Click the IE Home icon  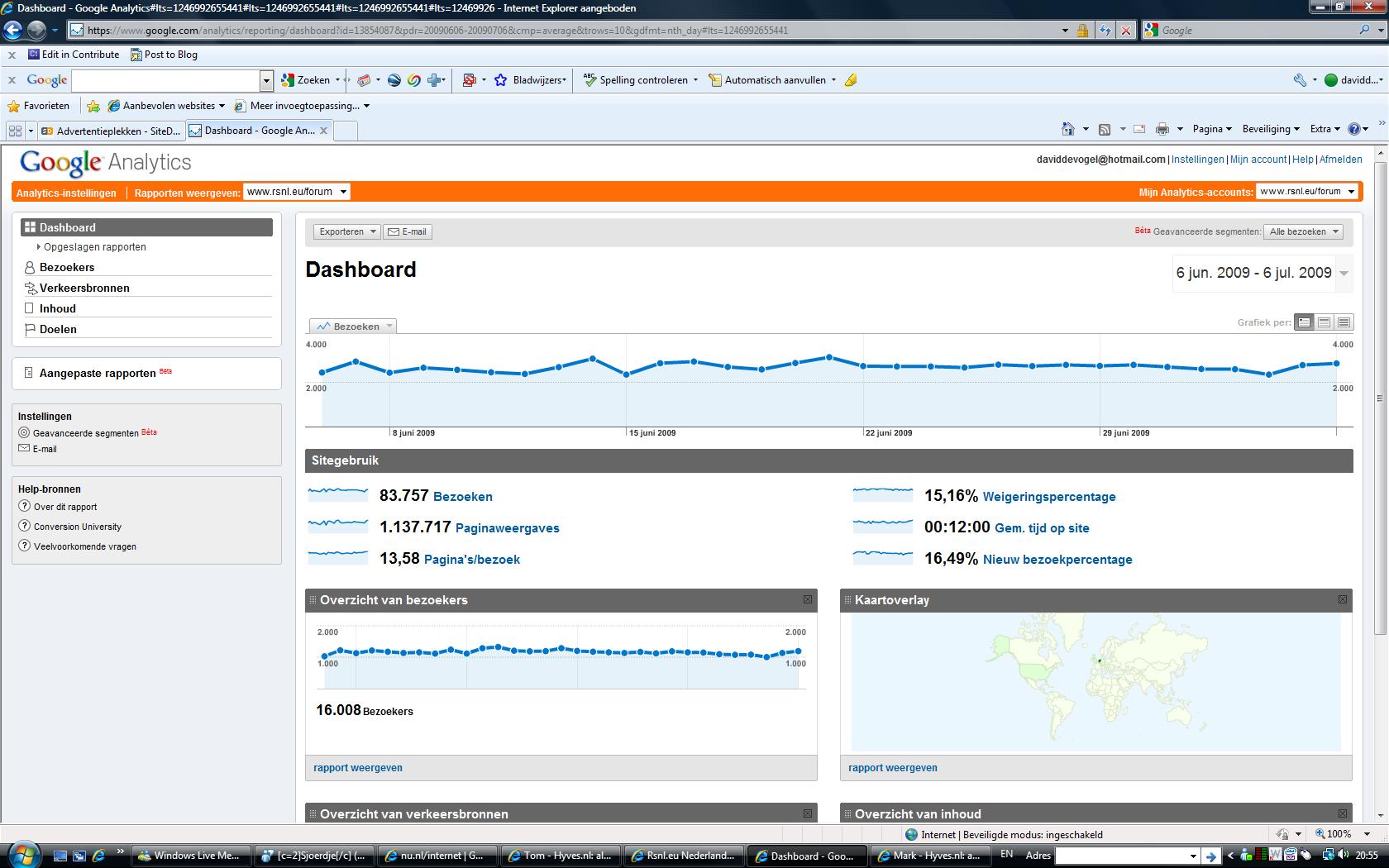[1068, 129]
